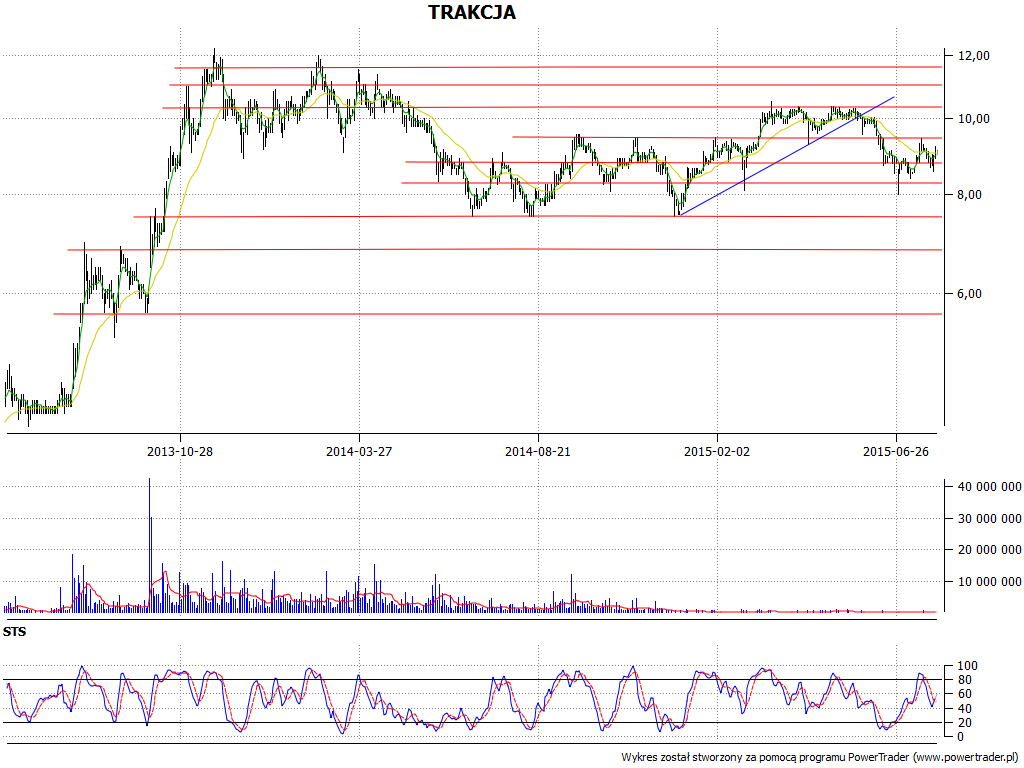Select the 2015-06-26 date label

point(895,451)
